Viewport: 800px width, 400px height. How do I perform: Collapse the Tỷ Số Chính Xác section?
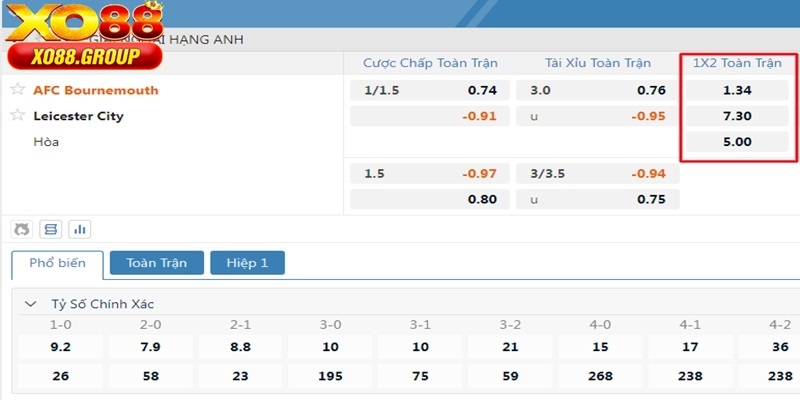(x=31, y=303)
